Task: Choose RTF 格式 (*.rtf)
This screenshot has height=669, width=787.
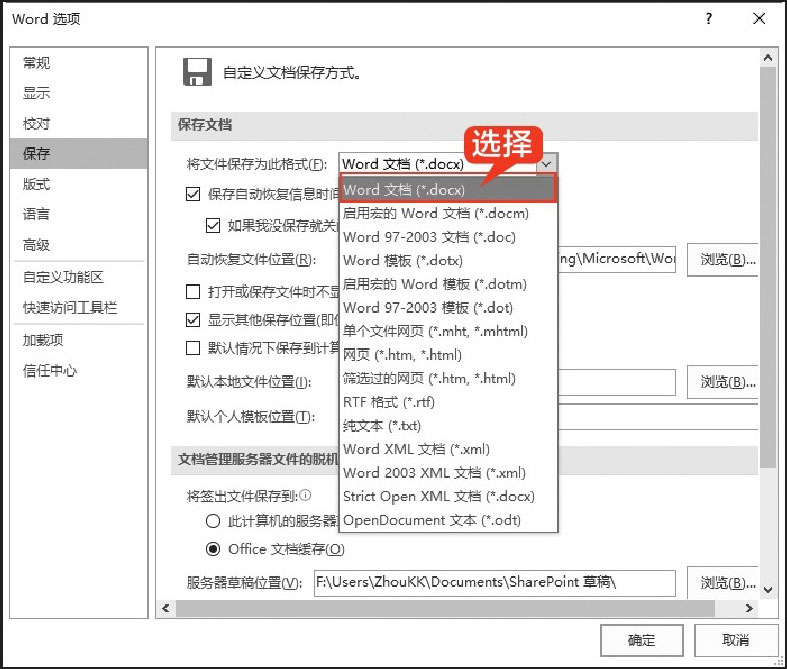Action: tap(448, 402)
